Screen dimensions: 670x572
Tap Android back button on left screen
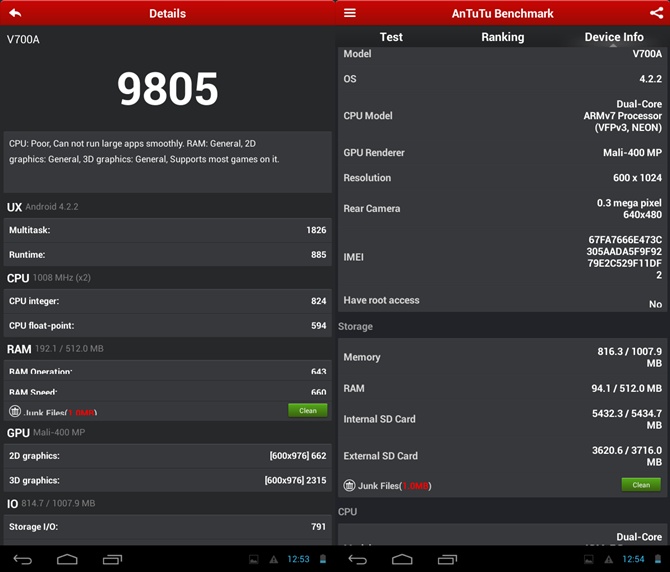pos(22,559)
